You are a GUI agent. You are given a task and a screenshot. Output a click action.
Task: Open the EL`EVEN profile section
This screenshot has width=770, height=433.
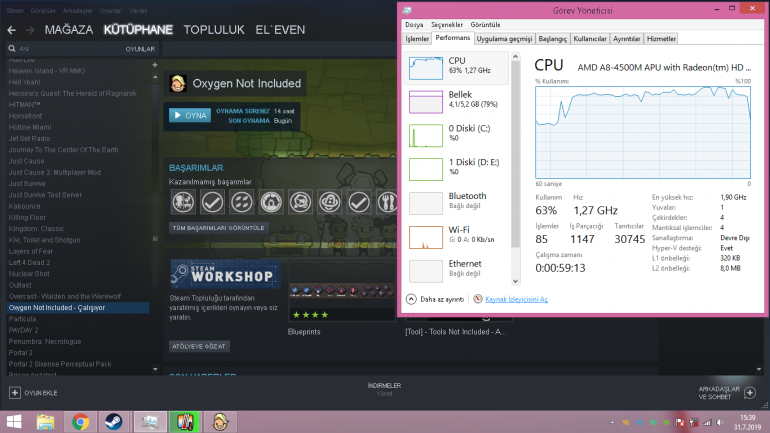(x=280, y=30)
